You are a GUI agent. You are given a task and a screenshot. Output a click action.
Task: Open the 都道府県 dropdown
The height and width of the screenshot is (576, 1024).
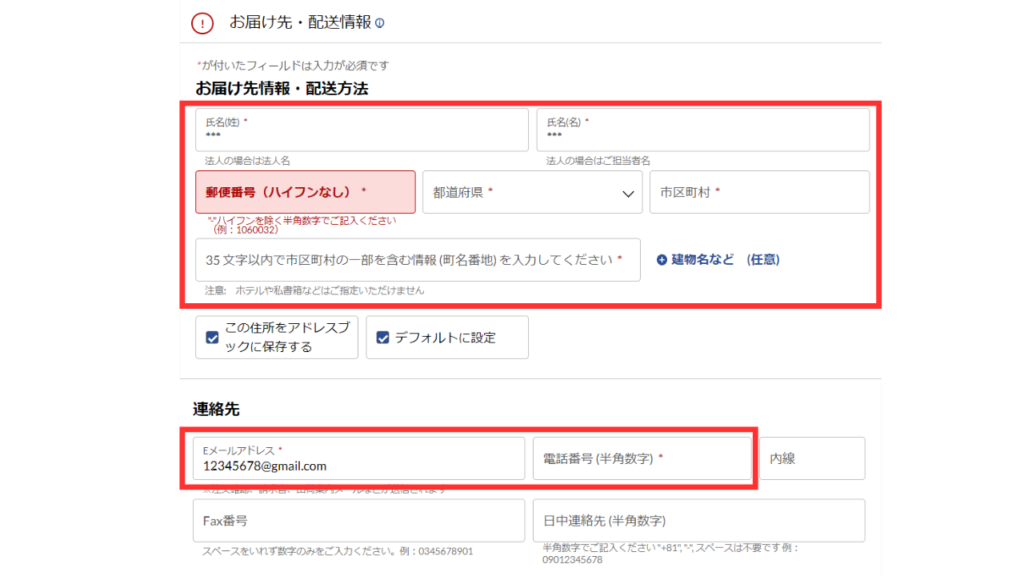[x=532, y=192]
